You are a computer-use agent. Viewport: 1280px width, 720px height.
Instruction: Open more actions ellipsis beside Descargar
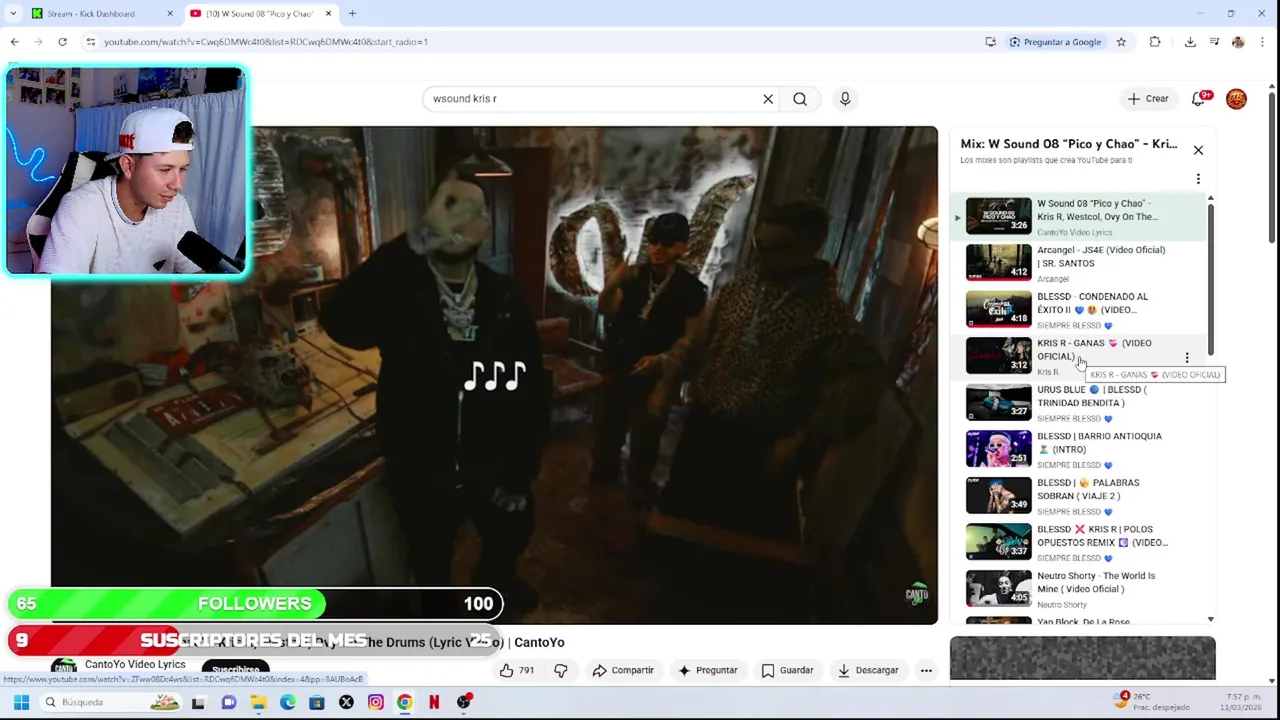coord(926,670)
